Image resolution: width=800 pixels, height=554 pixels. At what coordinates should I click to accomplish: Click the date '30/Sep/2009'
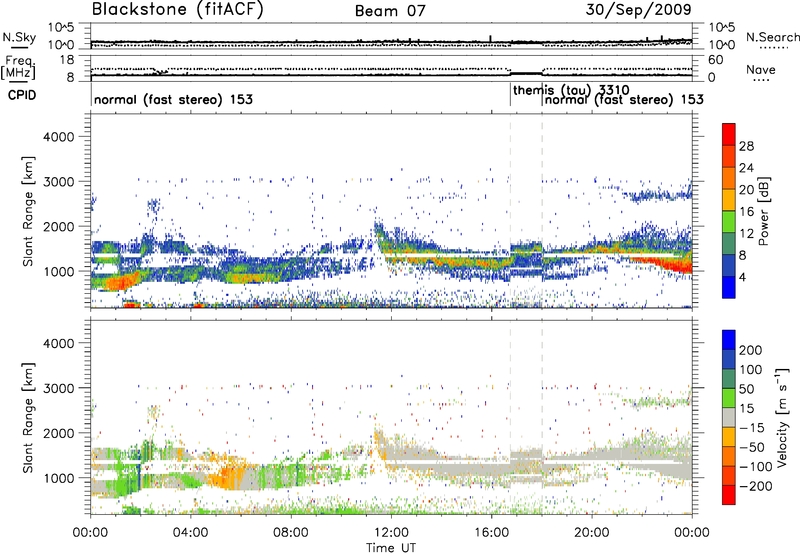point(638,9)
